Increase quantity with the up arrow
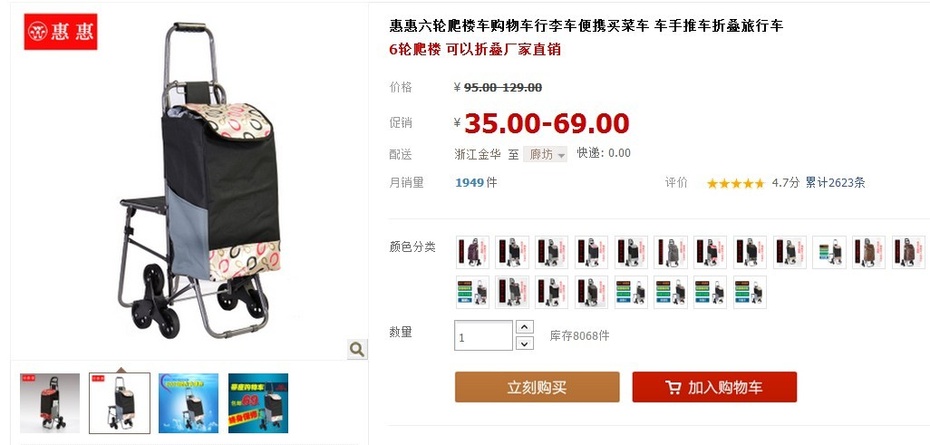Image resolution: width=930 pixels, height=445 pixels. click(x=524, y=327)
